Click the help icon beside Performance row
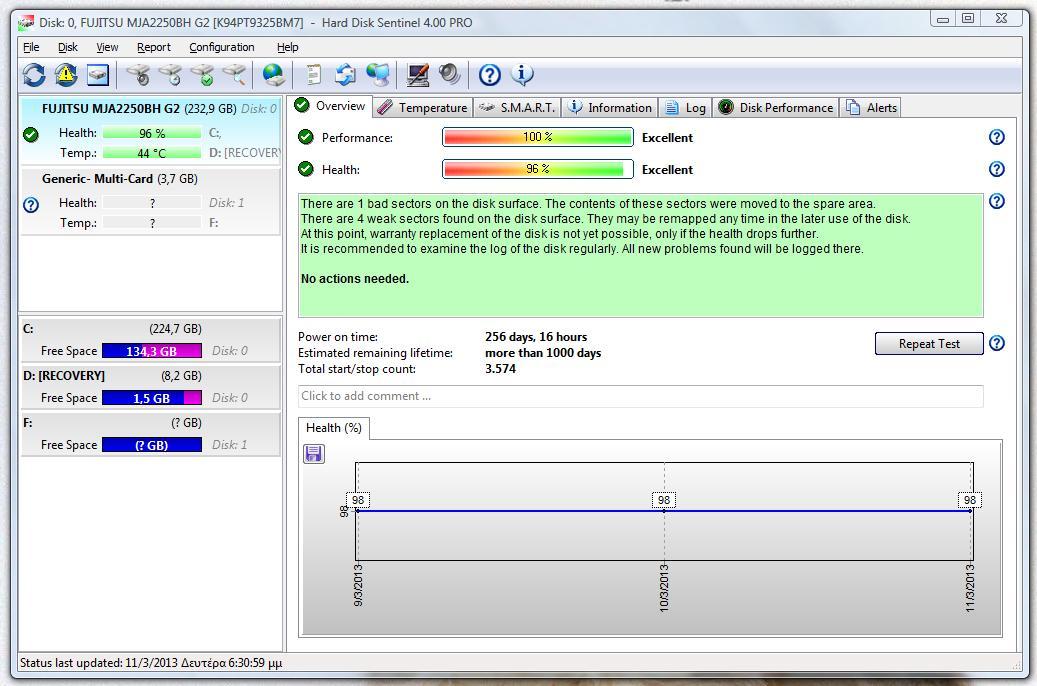Image resolution: width=1037 pixels, height=686 pixels. click(x=997, y=137)
